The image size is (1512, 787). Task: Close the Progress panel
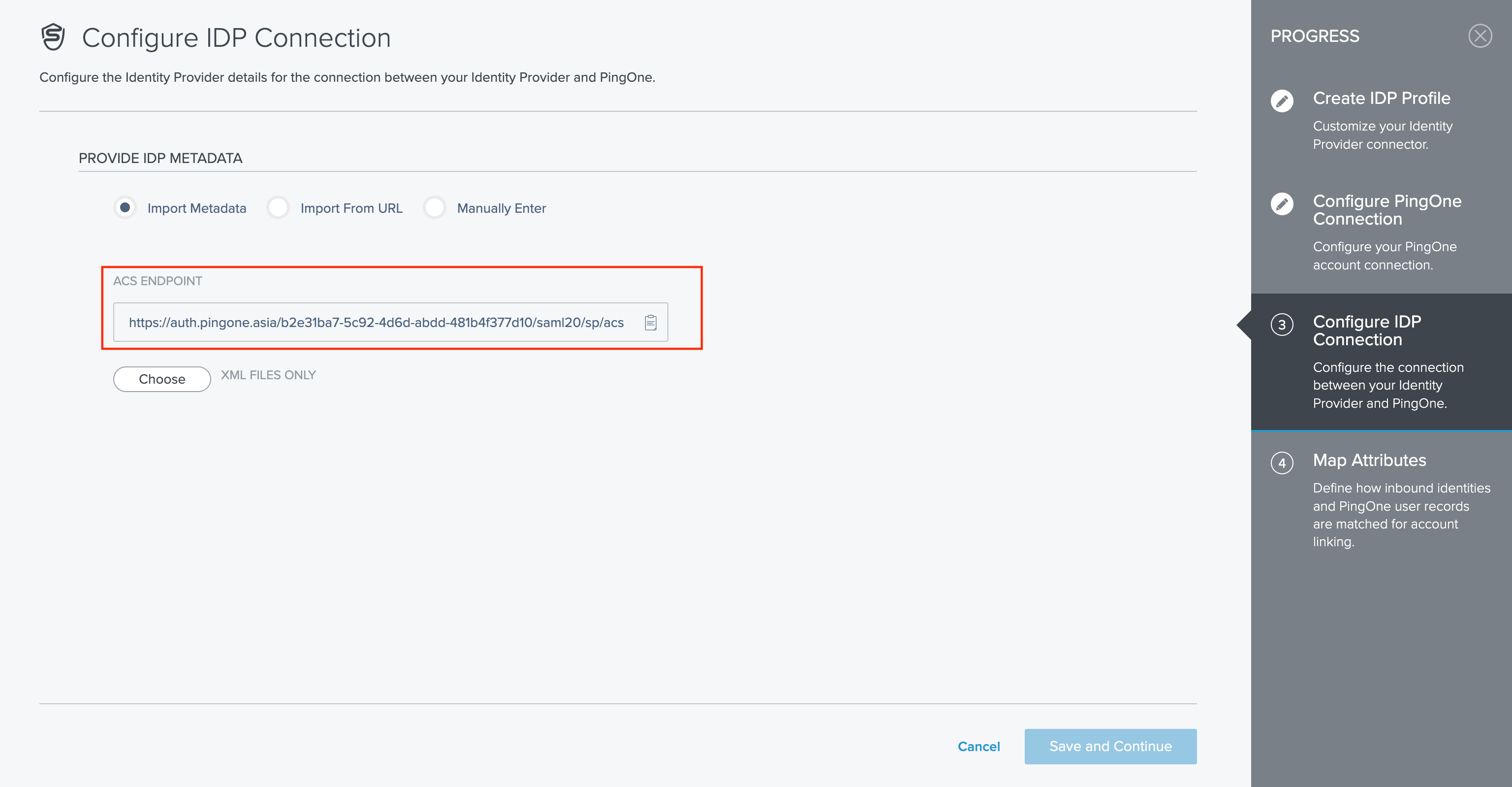(1481, 36)
